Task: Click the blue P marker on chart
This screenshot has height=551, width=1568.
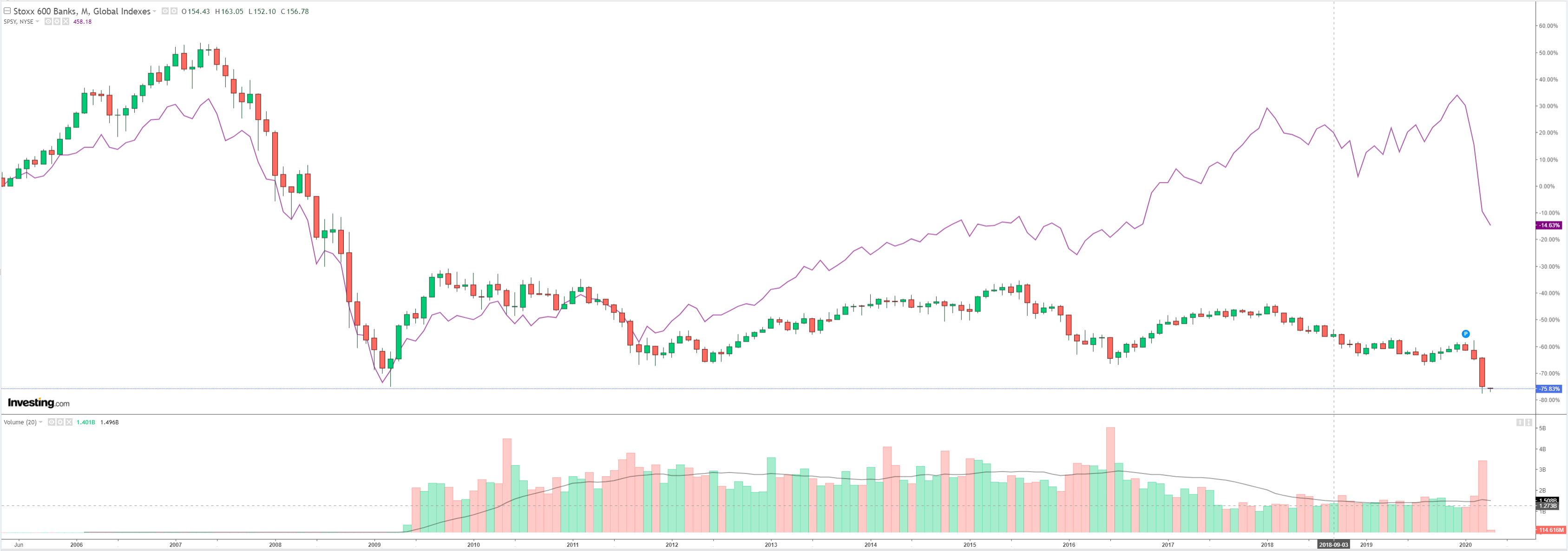Action: pos(1466,334)
